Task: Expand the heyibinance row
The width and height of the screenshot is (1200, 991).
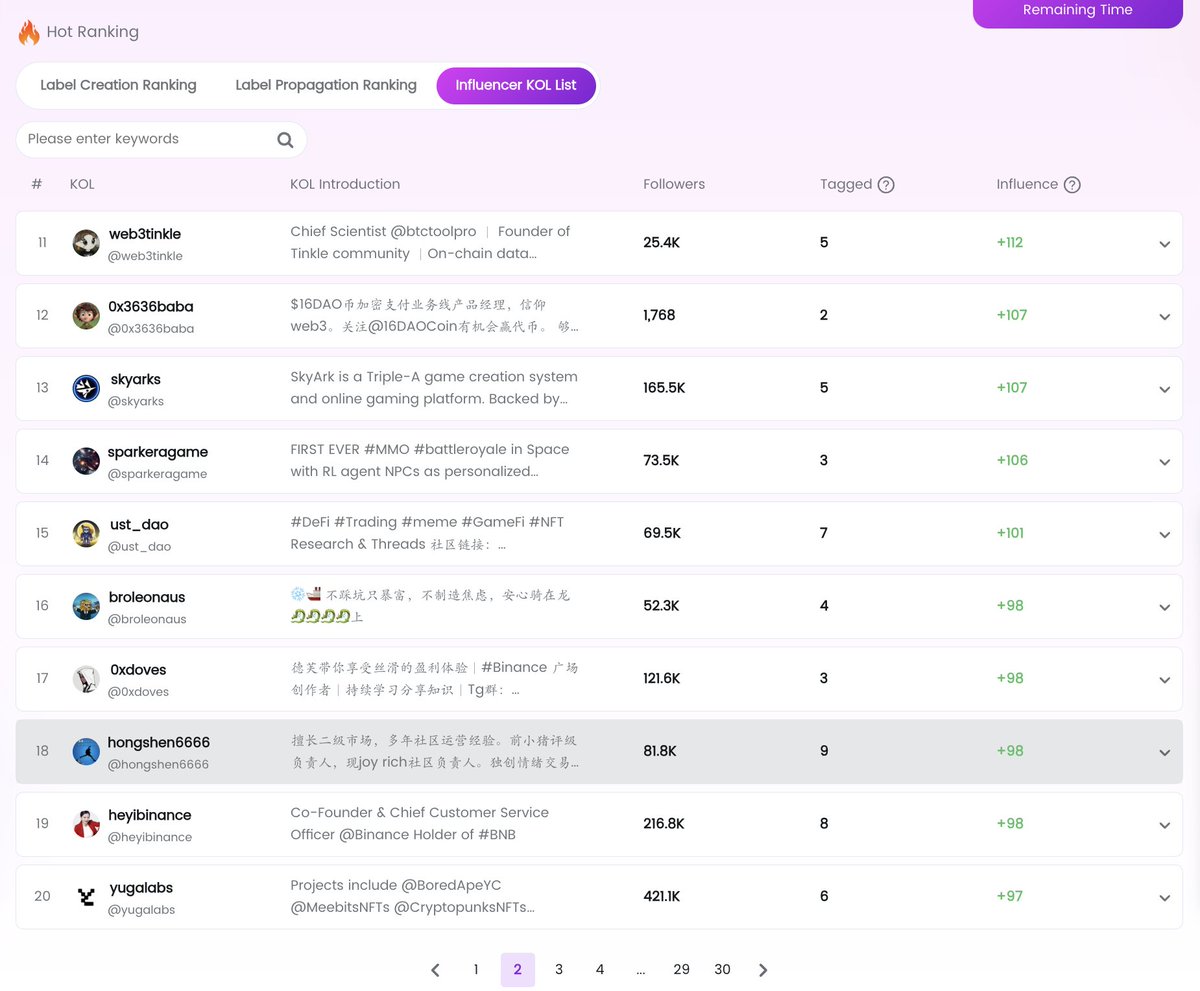Action: pyautogui.click(x=1164, y=825)
